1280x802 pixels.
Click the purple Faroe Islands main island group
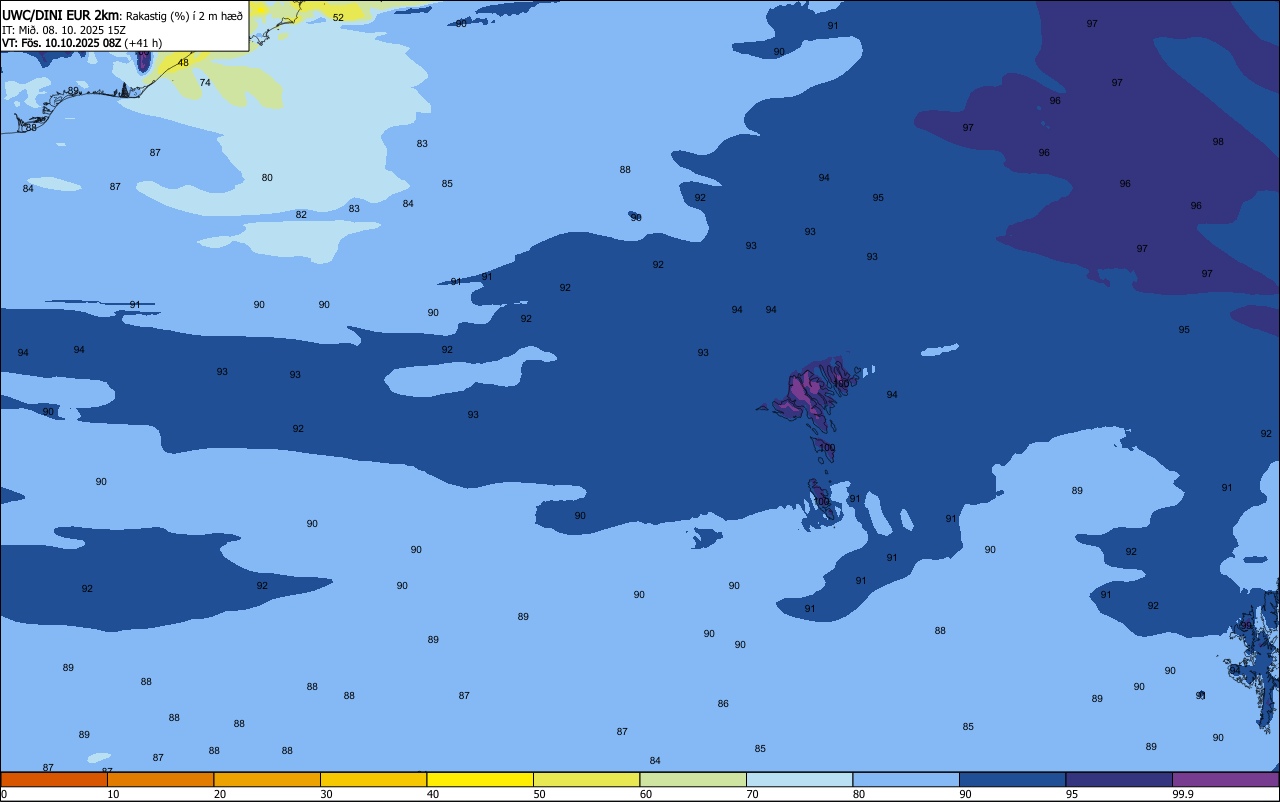point(812,392)
